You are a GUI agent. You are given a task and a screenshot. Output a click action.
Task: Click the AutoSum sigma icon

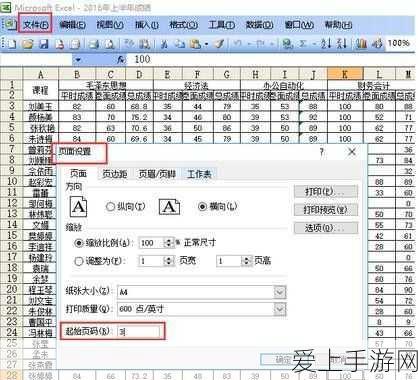point(303,44)
